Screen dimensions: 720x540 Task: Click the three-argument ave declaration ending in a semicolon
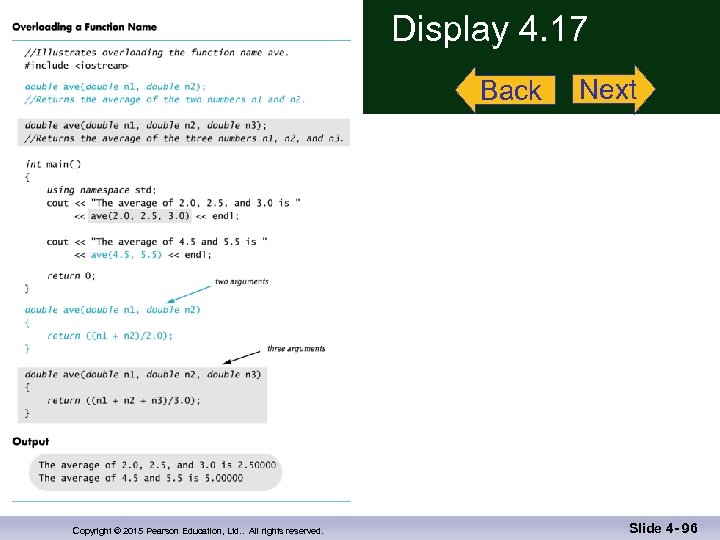click(x=146, y=125)
